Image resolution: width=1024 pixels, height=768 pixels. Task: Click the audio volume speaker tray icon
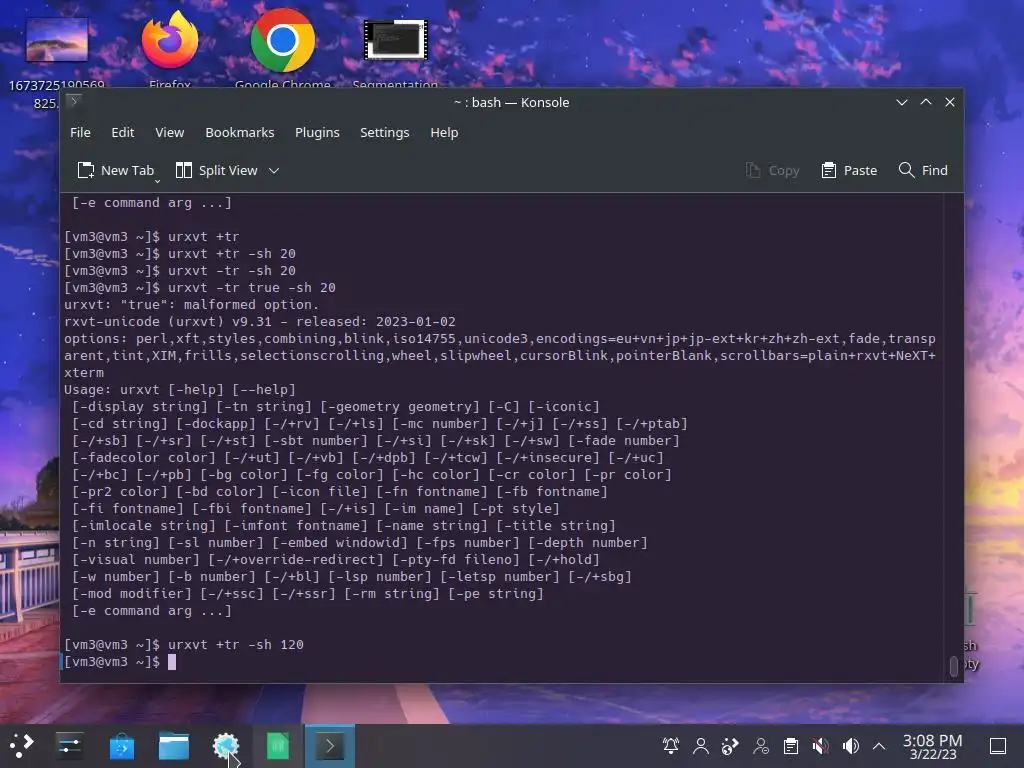click(850, 745)
